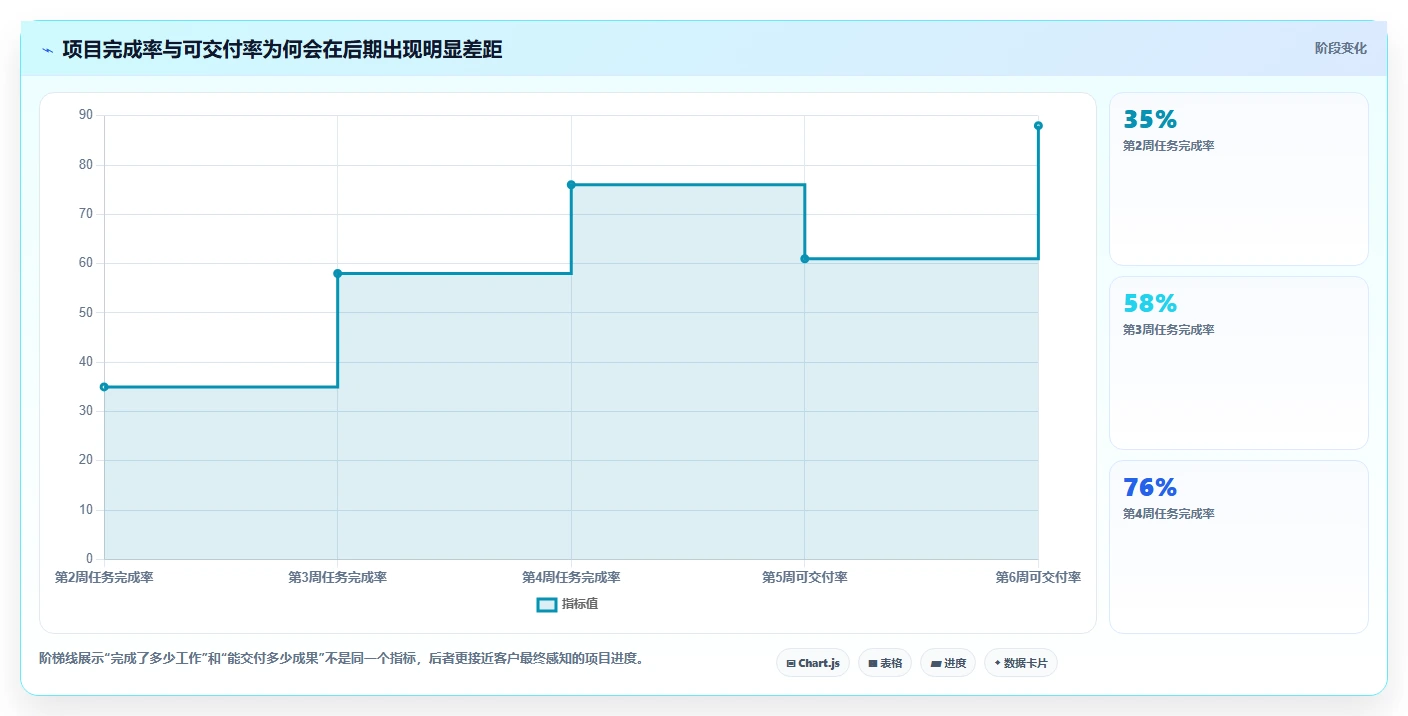Click y-axis tick label 90

pos(85,116)
